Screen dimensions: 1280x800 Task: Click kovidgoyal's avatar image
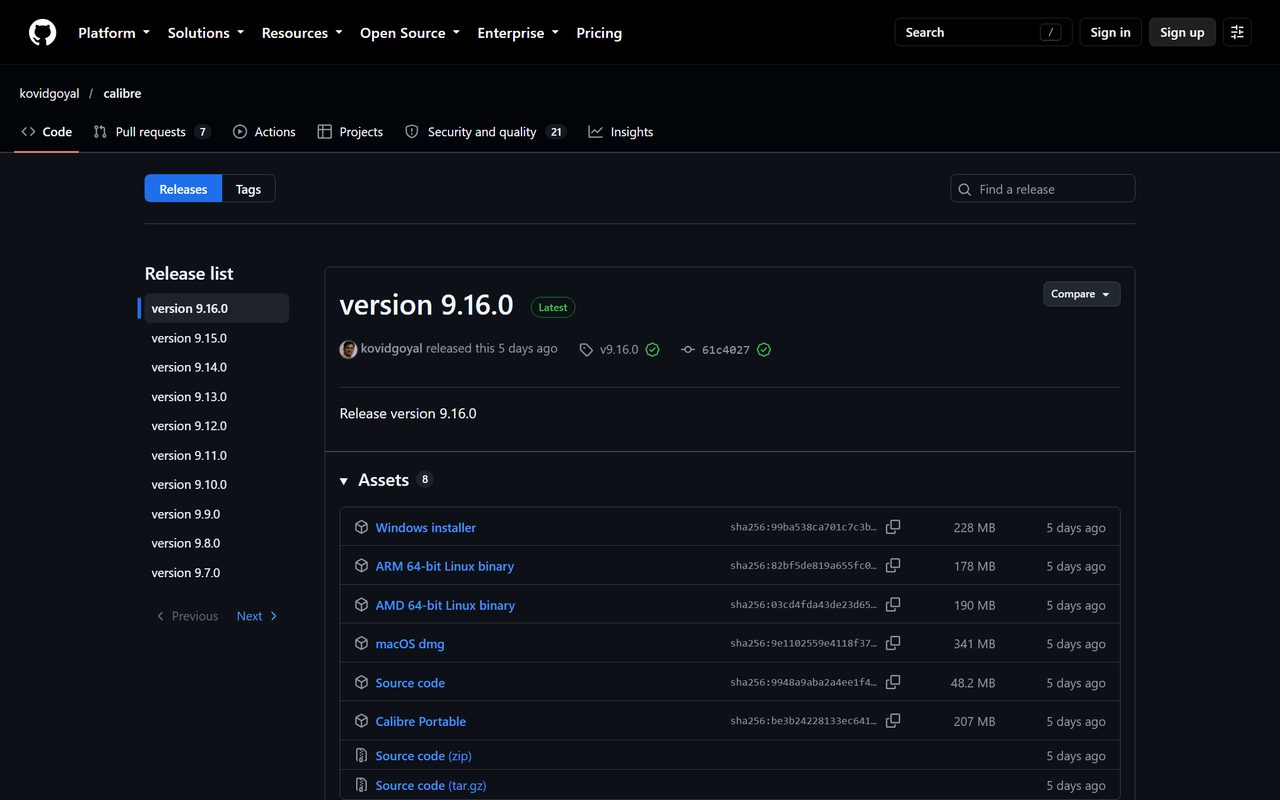pyautogui.click(x=348, y=349)
